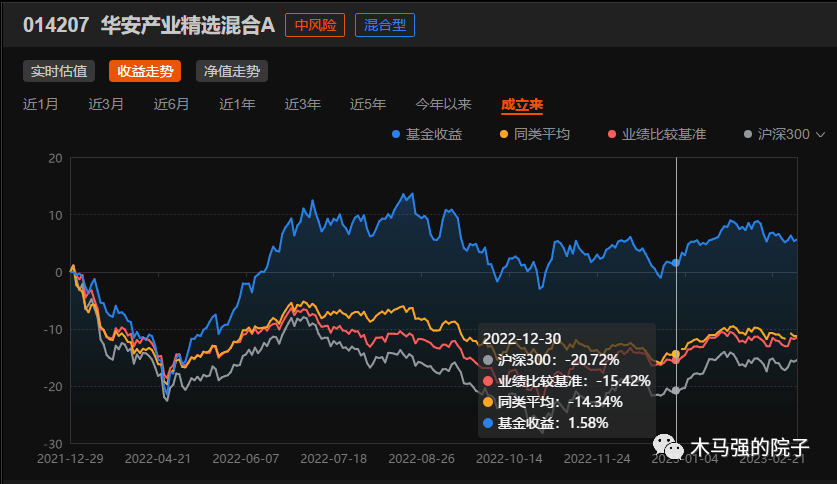Click the 混合型 fund type tag
The image size is (837, 484).
pyautogui.click(x=385, y=25)
